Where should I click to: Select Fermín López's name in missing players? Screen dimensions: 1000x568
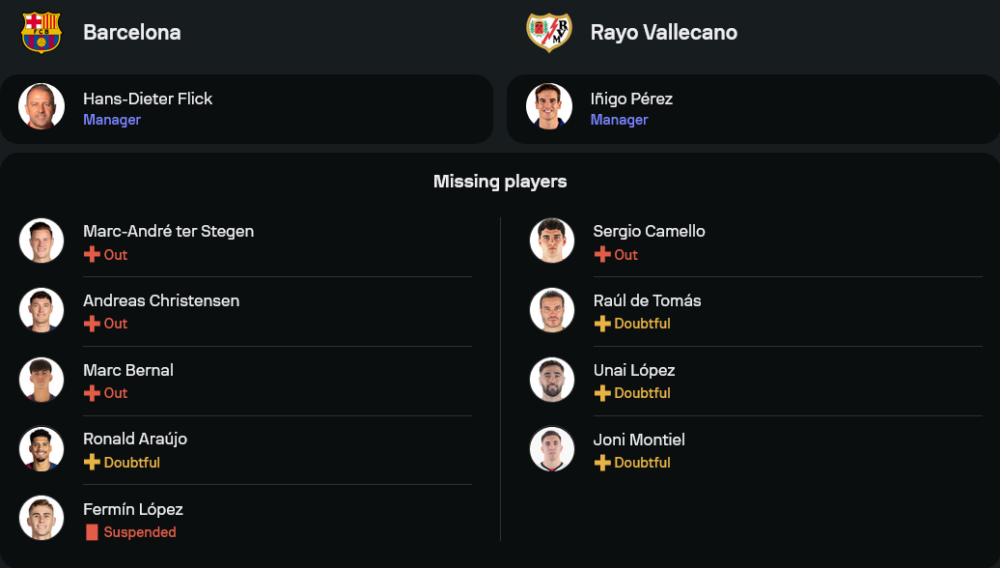[133, 509]
